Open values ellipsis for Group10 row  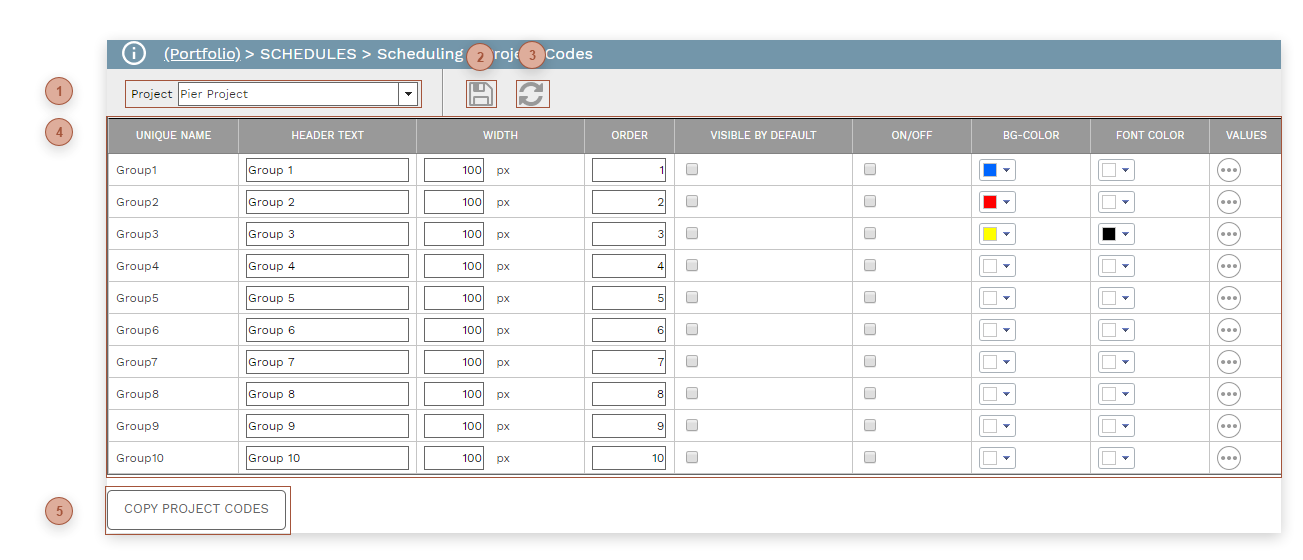tap(1228, 458)
